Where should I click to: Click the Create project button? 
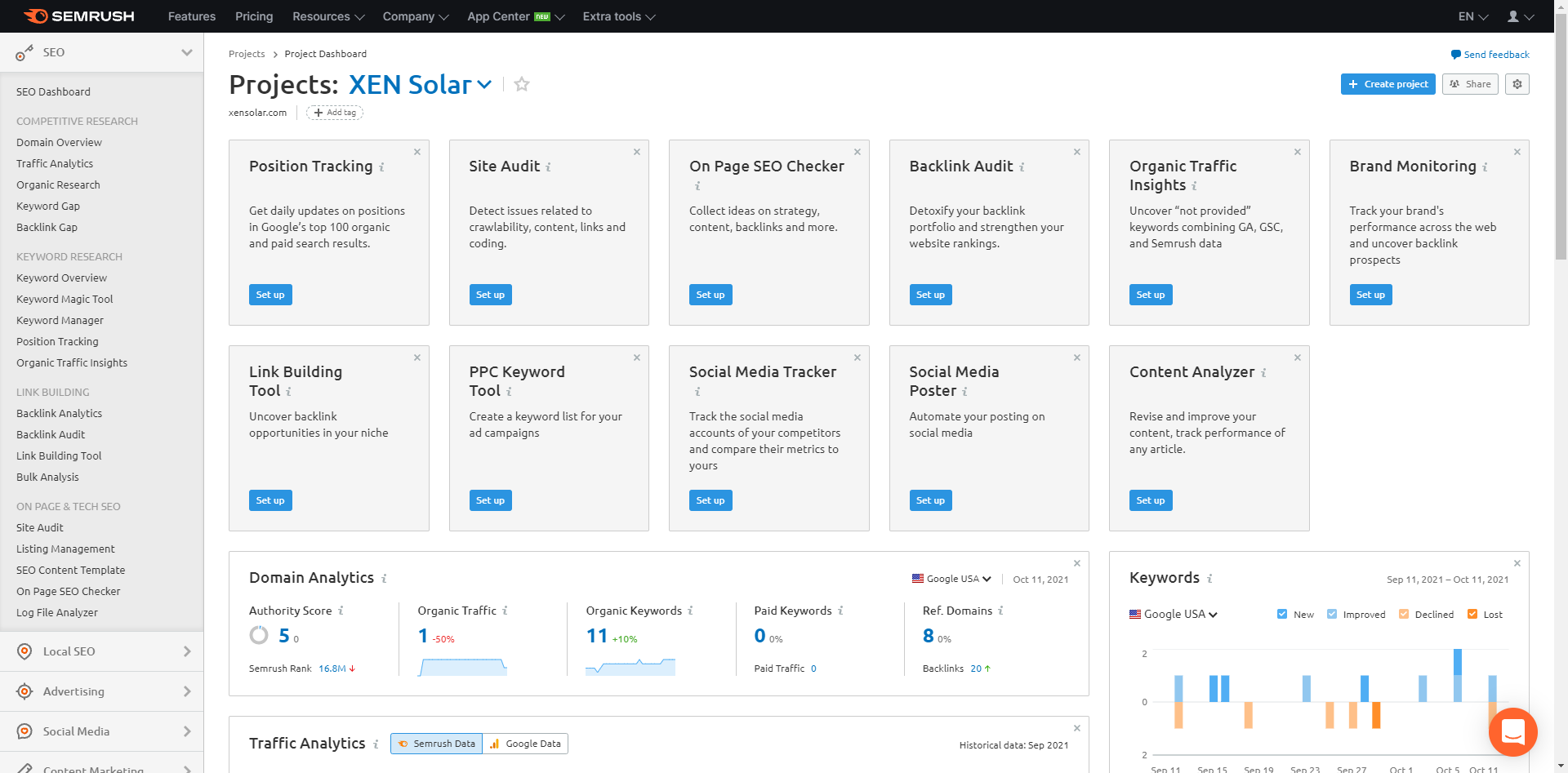coord(1388,84)
